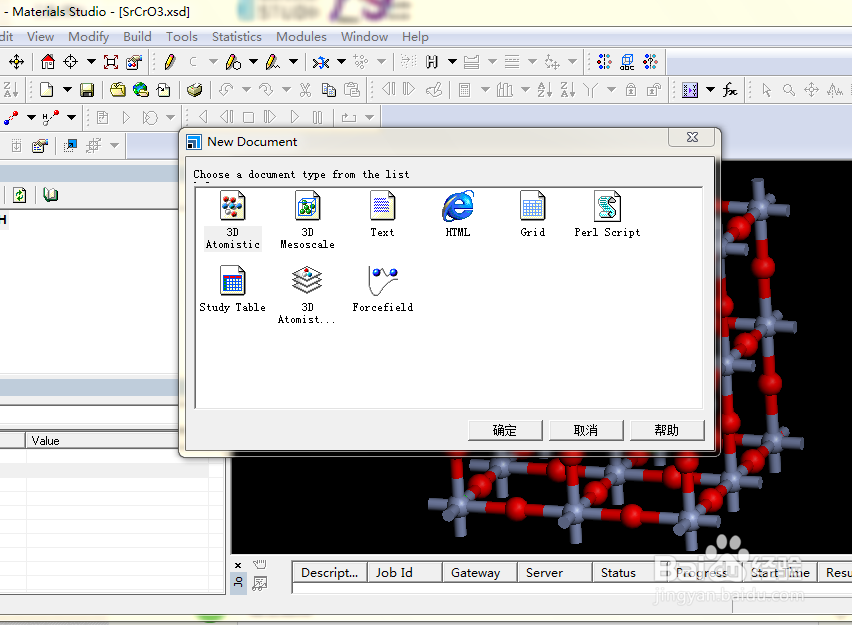The height and width of the screenshot is (625, 852).
Task: Select the 3D Atomistic document type
Action: click(233, 220)
